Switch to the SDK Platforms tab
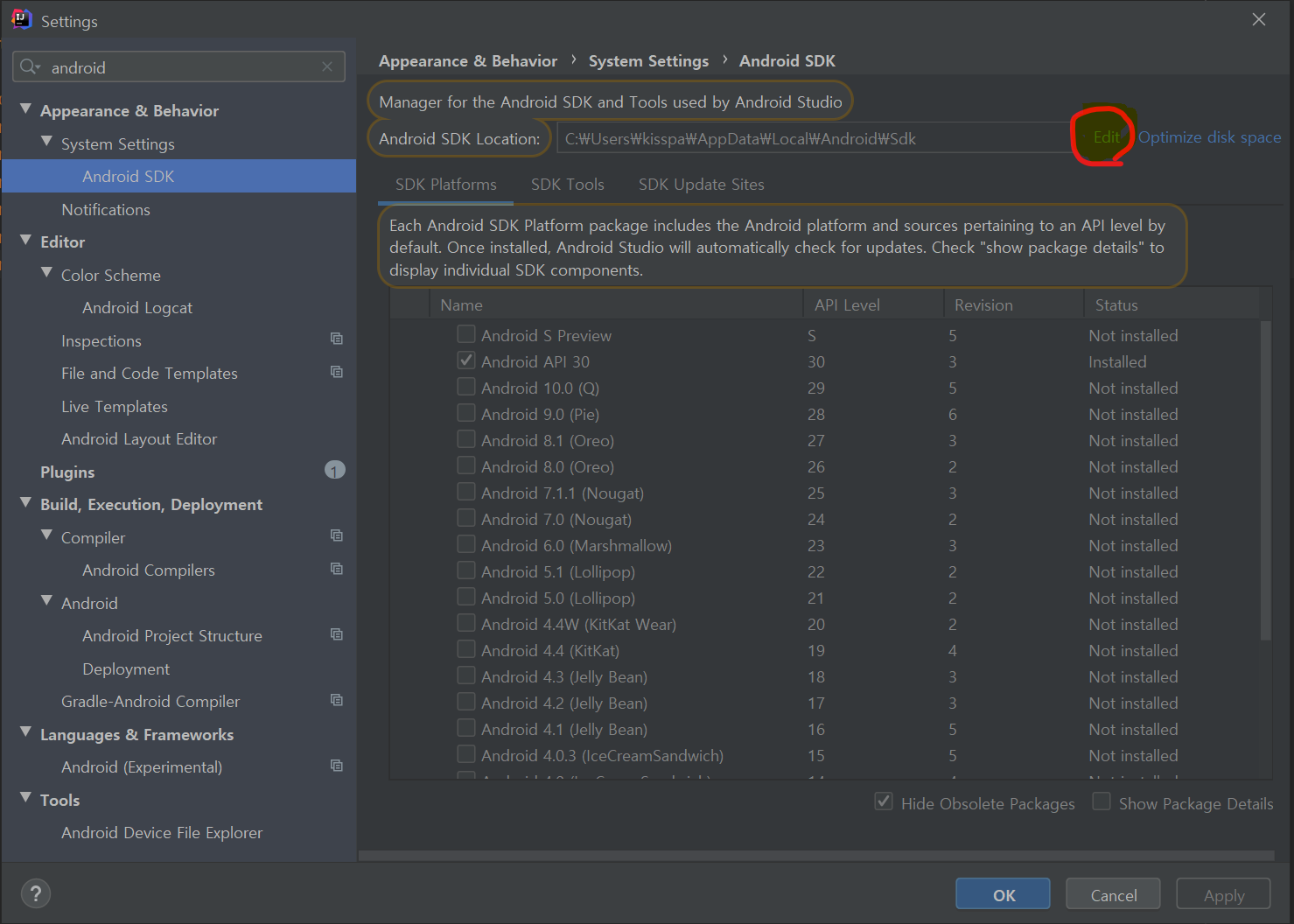1294x924 pixels. click(x=445, y=185)
